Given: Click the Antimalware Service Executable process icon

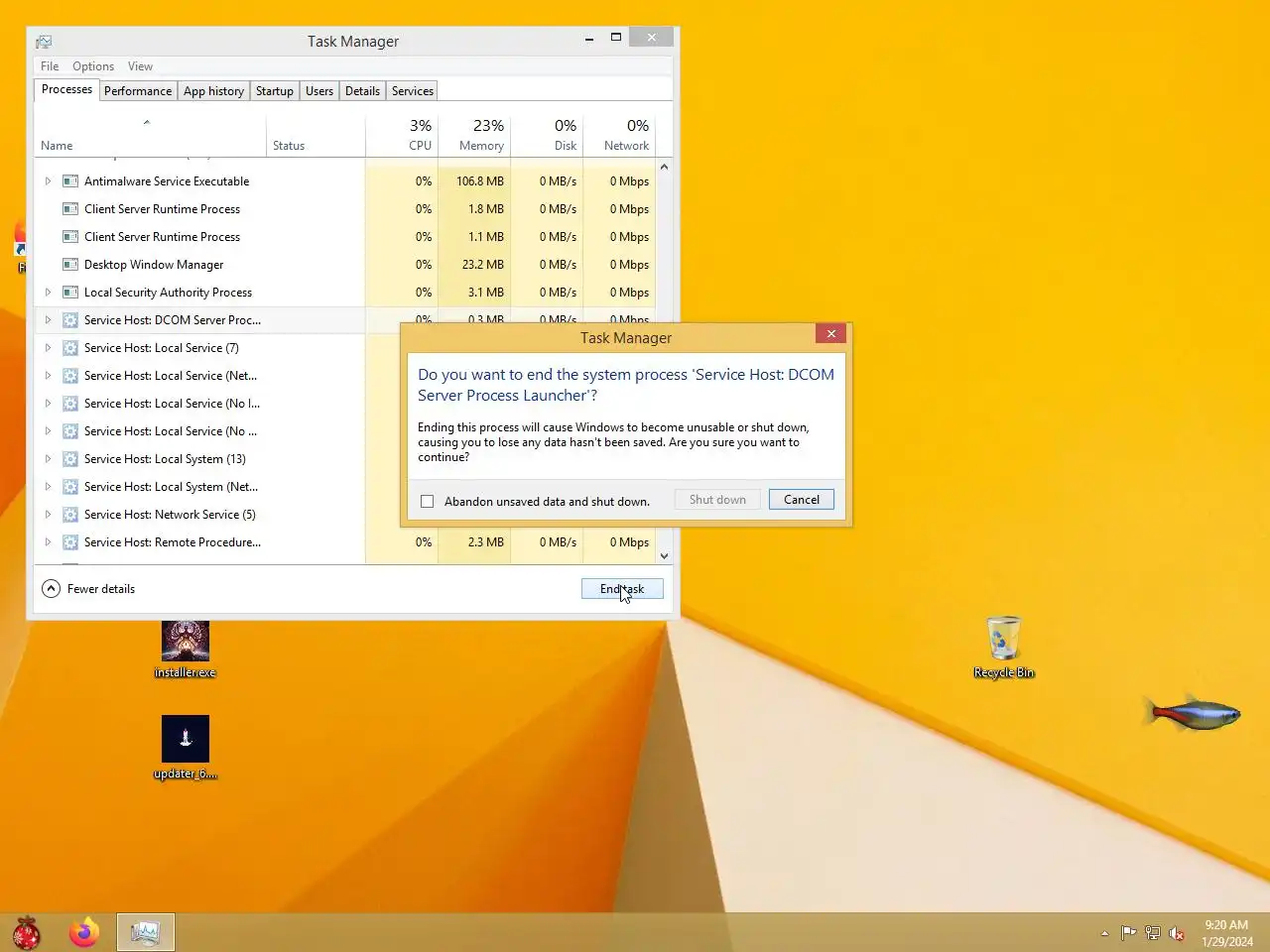Looking at the screenshot, I should click(70, 181).
